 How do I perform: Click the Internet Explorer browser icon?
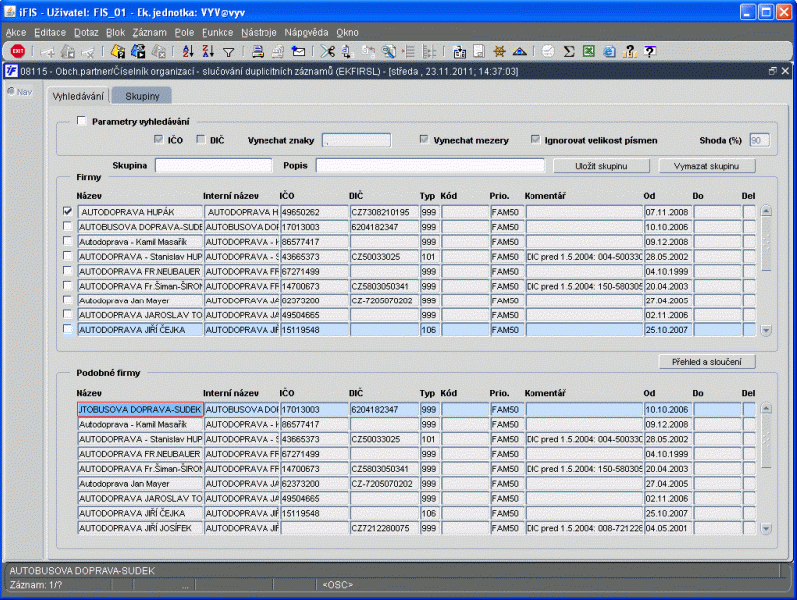pos(609,51)
